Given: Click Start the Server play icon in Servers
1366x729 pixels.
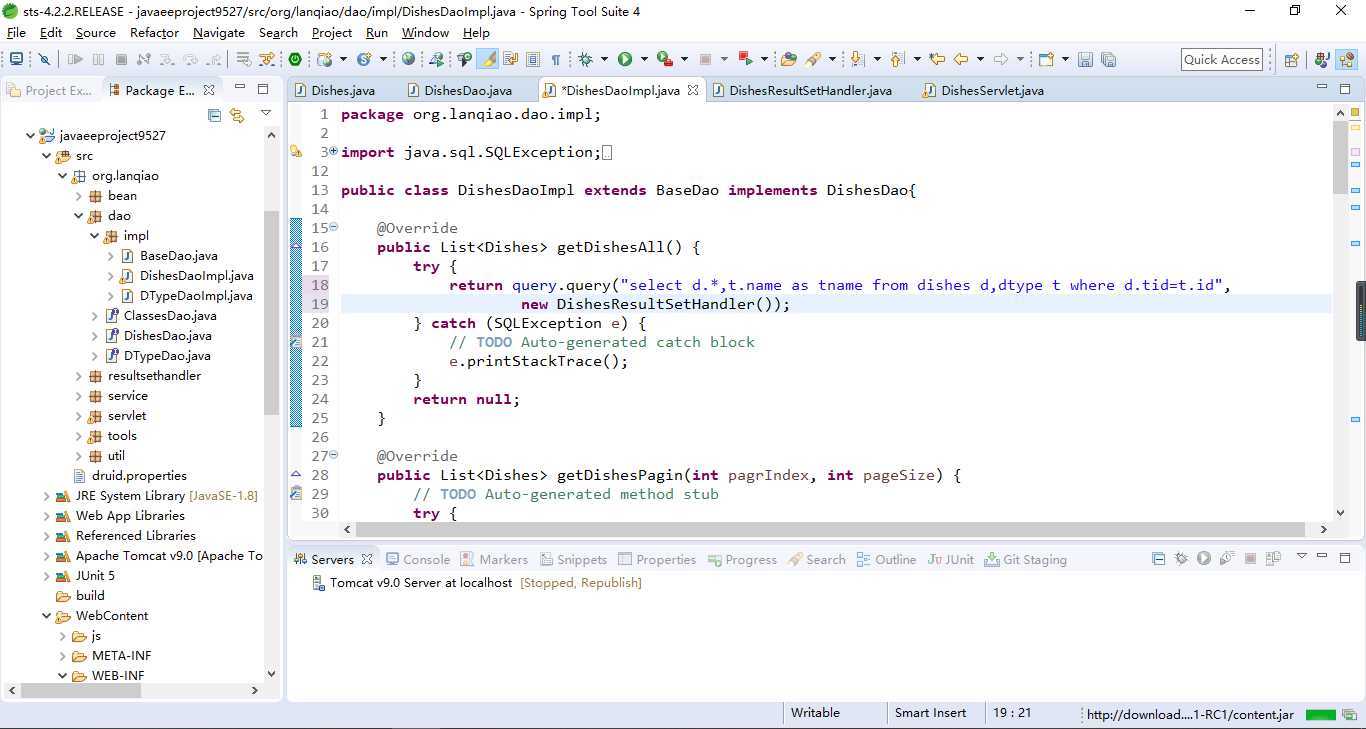Looking at the screenshot, I should [x=1204, y=558].
